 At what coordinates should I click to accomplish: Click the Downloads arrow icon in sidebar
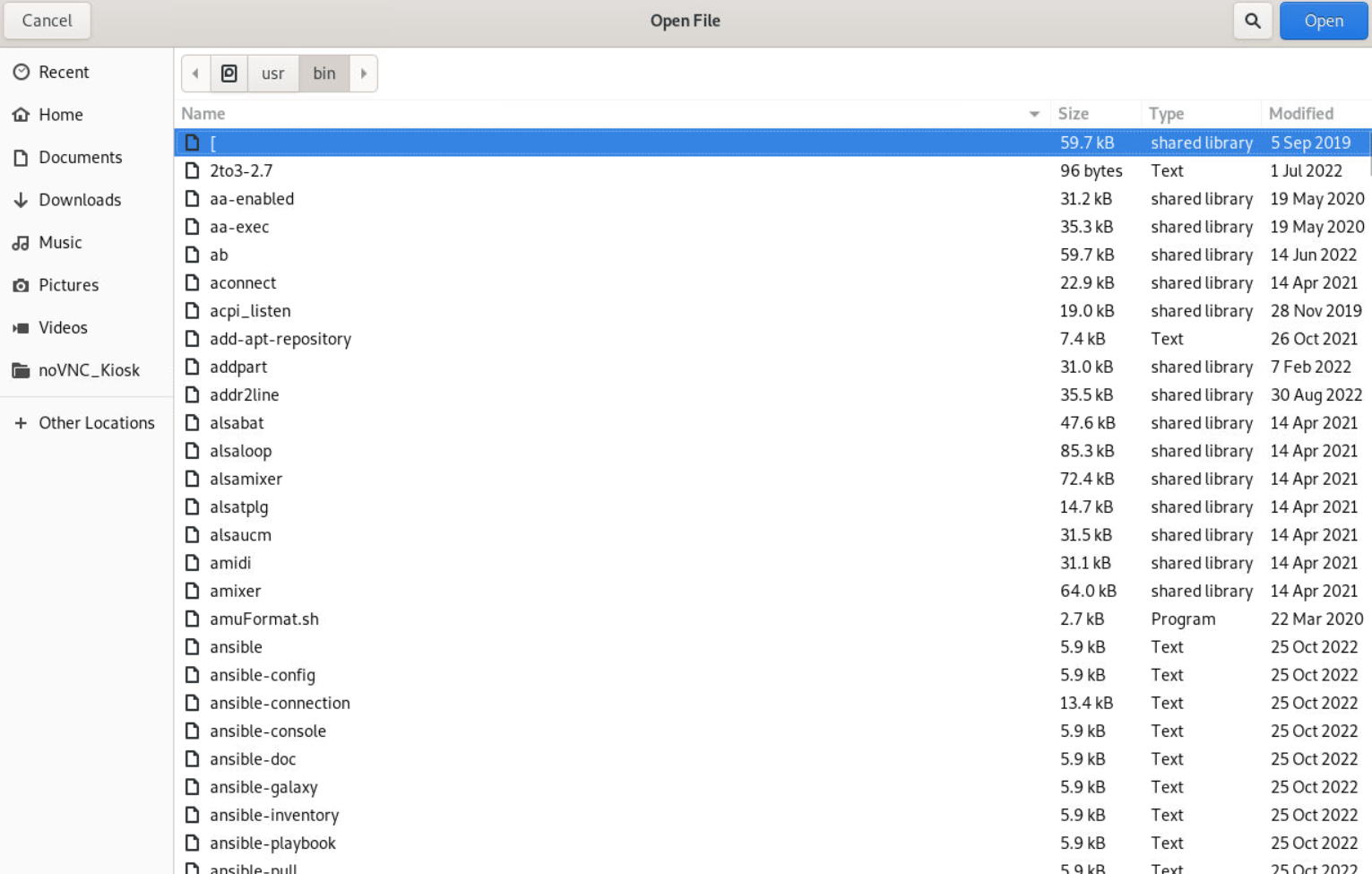22,200
